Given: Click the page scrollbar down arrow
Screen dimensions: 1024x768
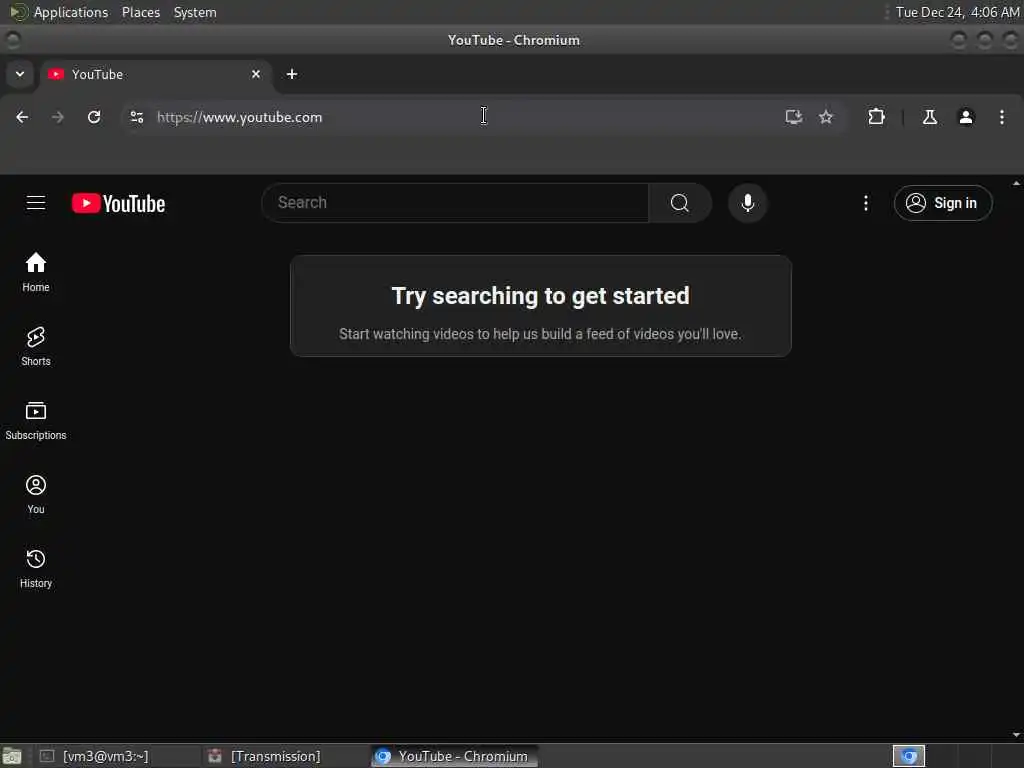Looking at the screenshot, I should coord(1016,735).
